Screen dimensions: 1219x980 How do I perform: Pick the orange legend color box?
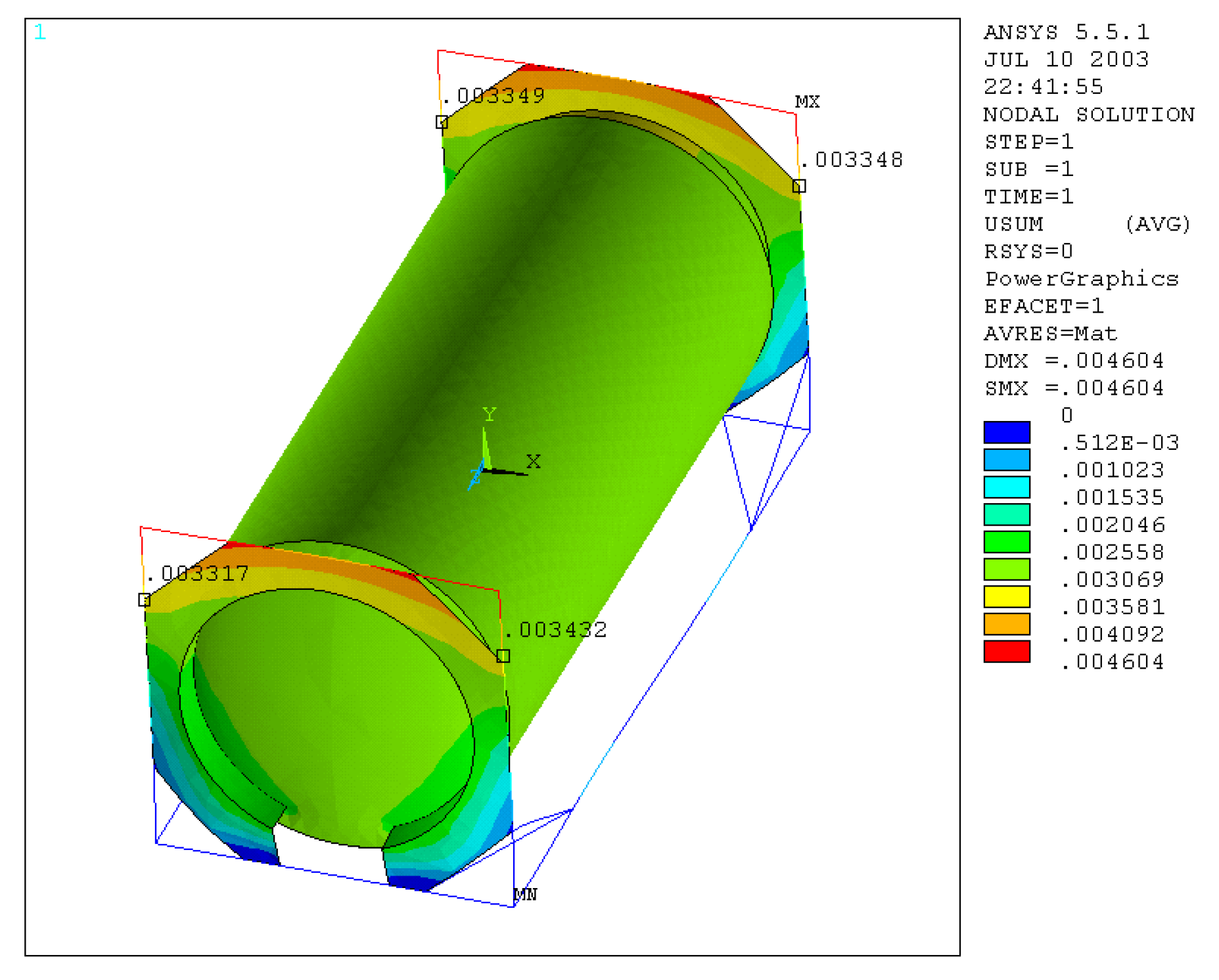point(1006,624)
